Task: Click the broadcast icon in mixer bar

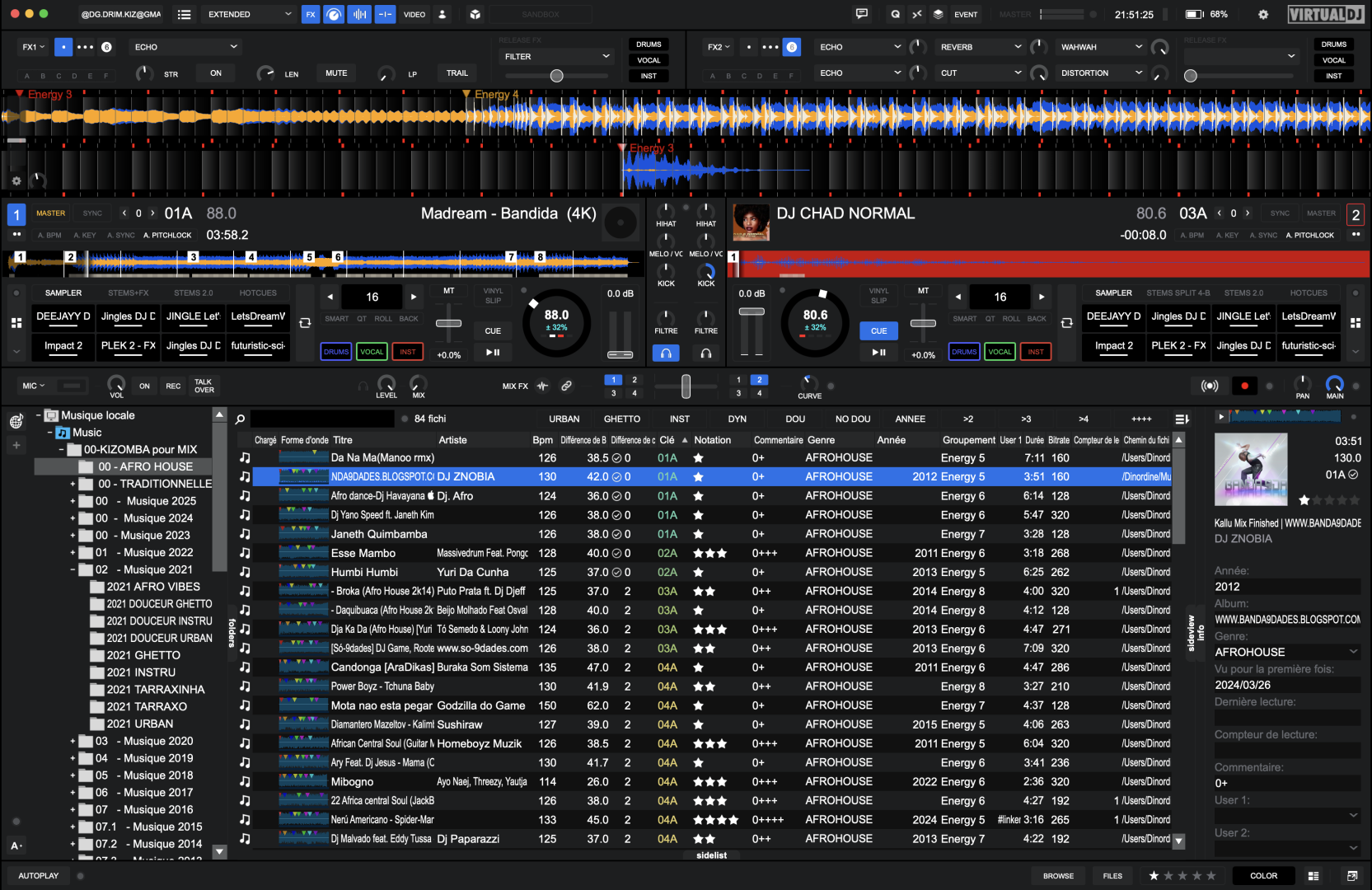Action: tap(1210, 386)
